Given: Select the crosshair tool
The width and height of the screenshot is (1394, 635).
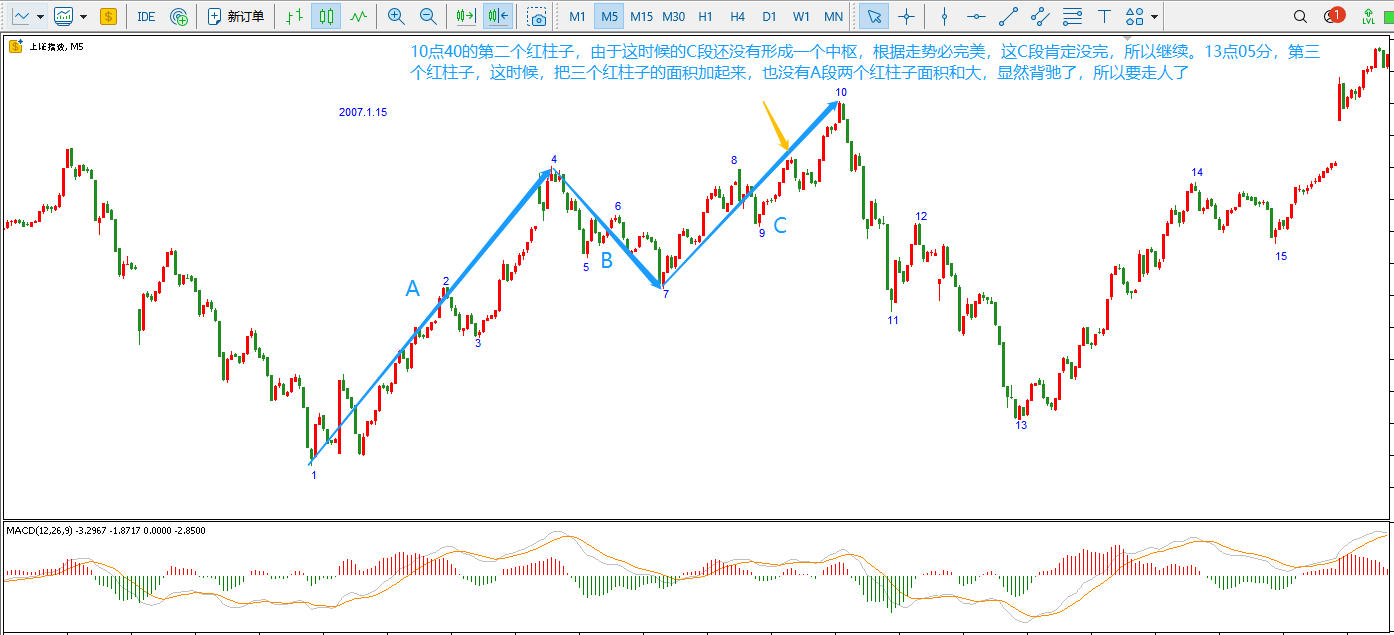Looking at the screenshot, I should coord(906,16).
